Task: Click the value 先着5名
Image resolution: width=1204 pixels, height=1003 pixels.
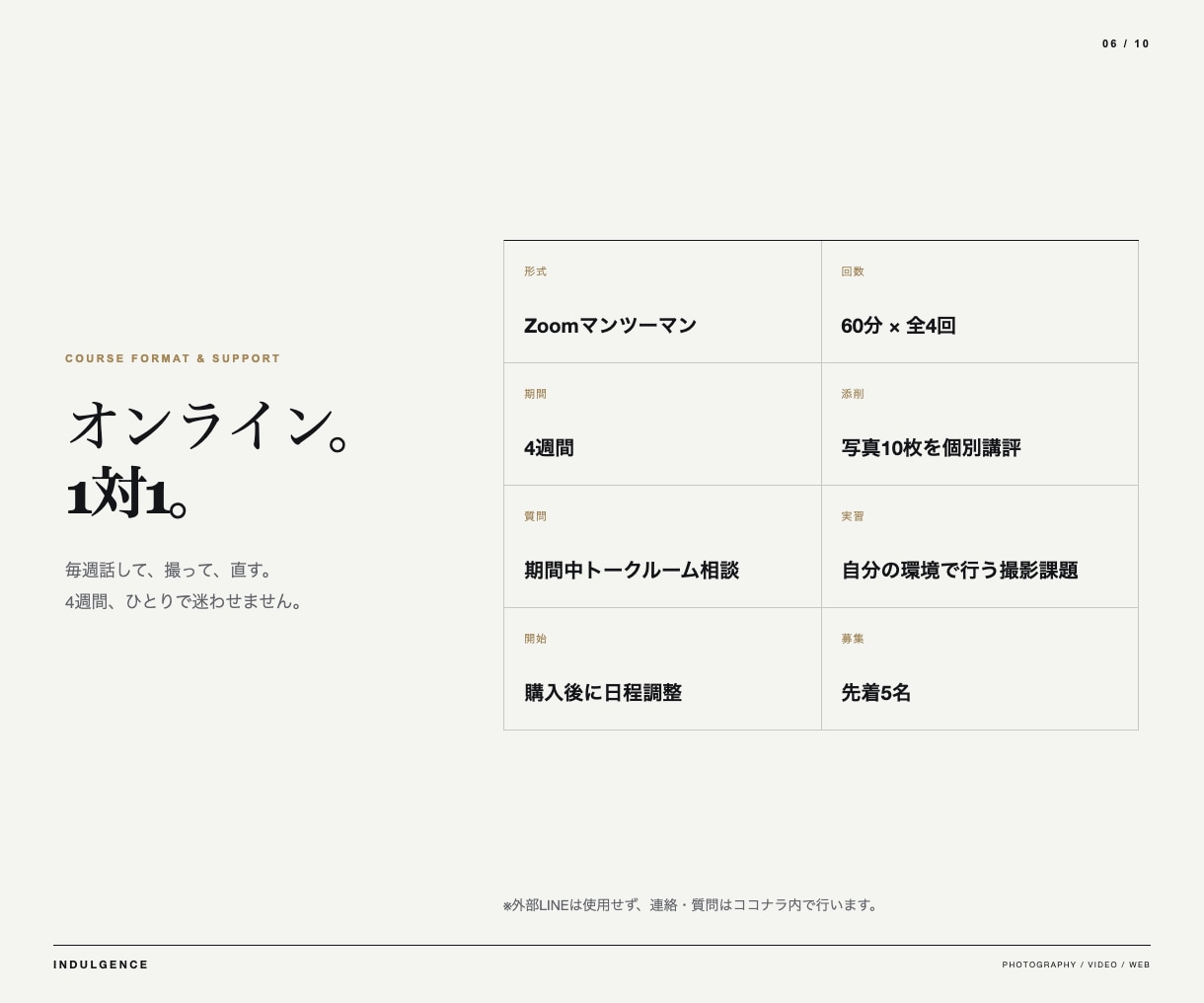Action: (875, 693)
